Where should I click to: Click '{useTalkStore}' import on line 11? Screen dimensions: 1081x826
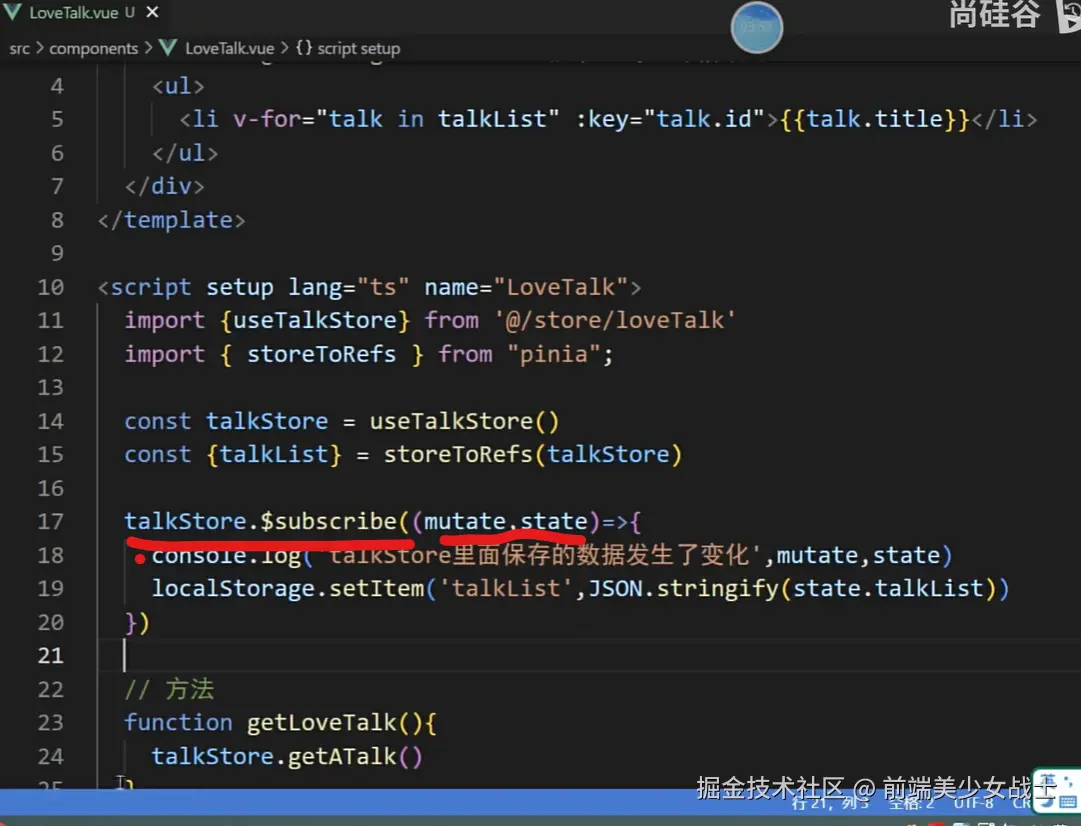tap(315, 320)
